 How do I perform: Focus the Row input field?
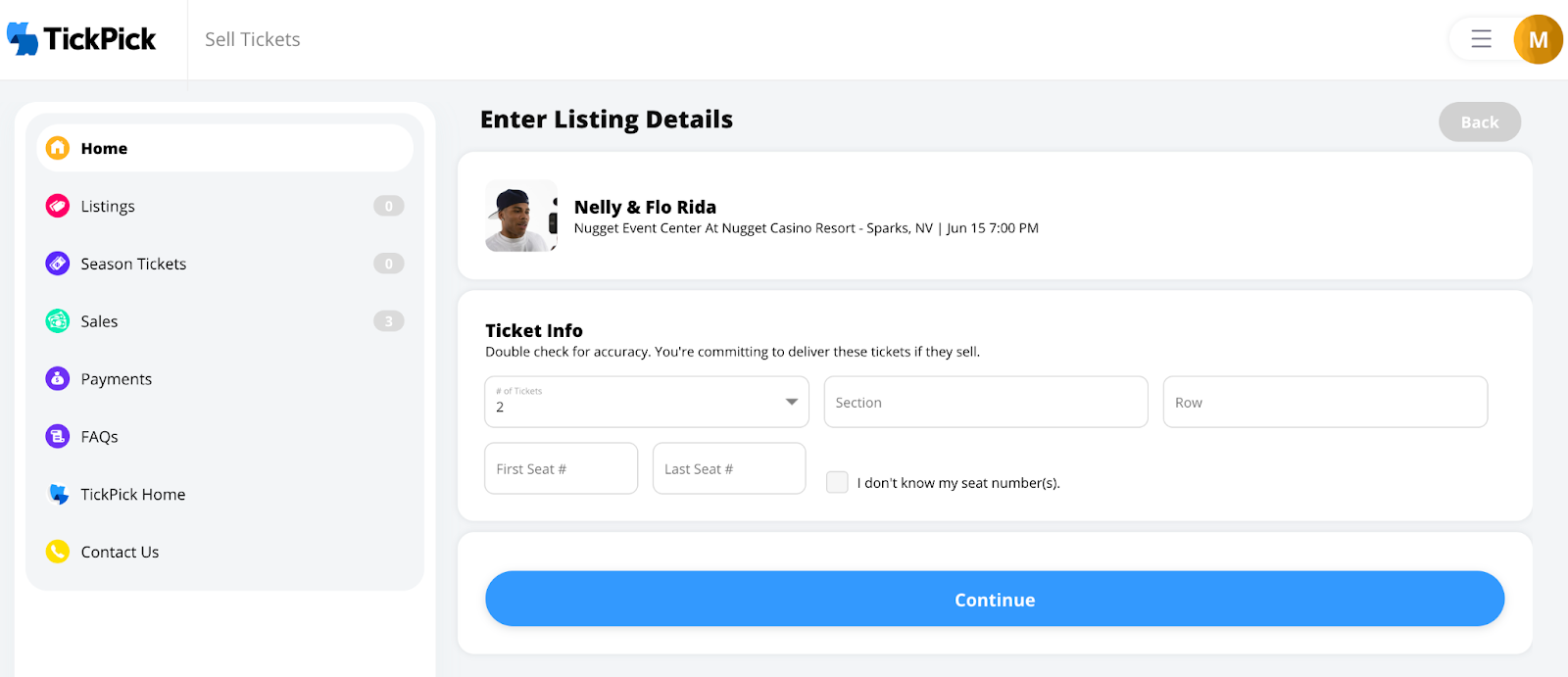coord(1325,402)
